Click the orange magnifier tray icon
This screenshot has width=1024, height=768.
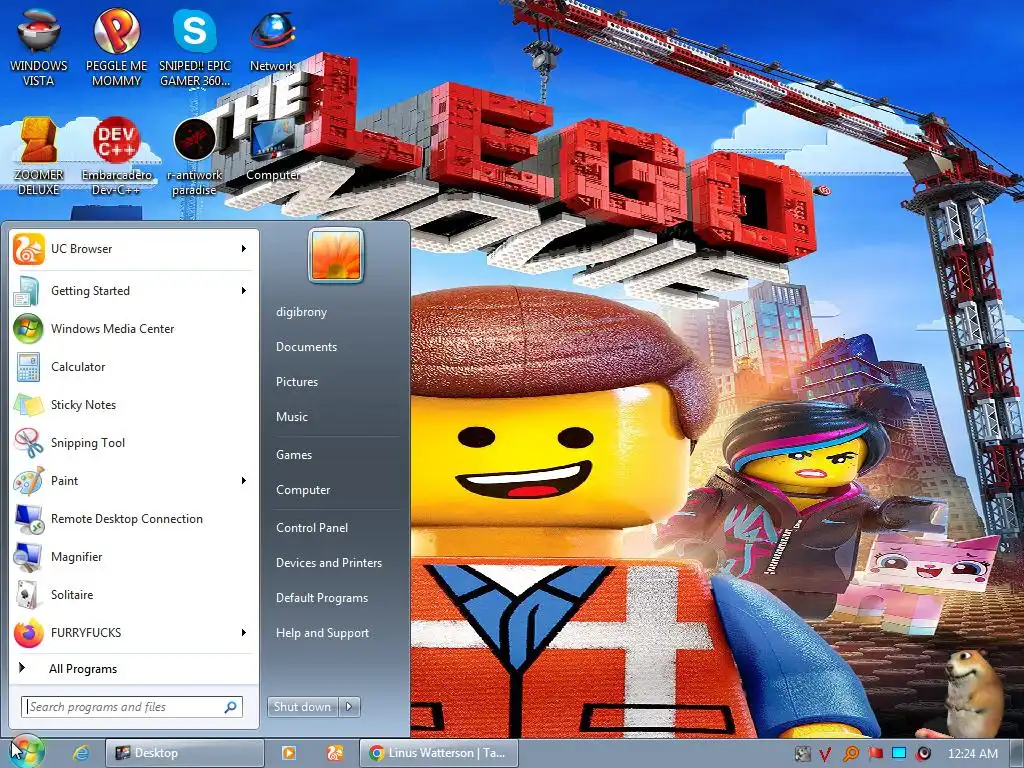pos(850,754)
